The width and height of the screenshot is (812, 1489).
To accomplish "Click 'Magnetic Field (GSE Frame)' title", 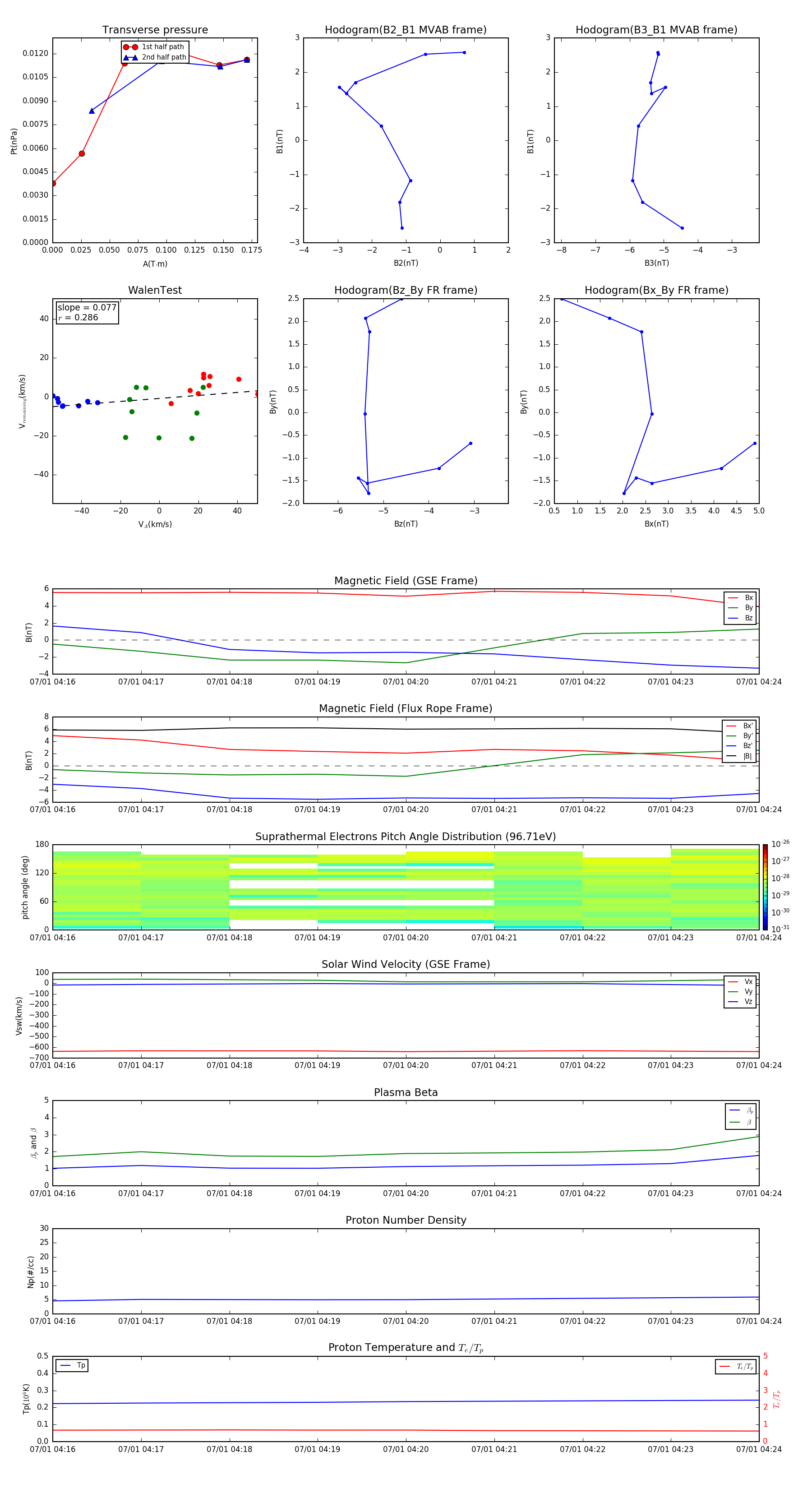I will point(406,581).
